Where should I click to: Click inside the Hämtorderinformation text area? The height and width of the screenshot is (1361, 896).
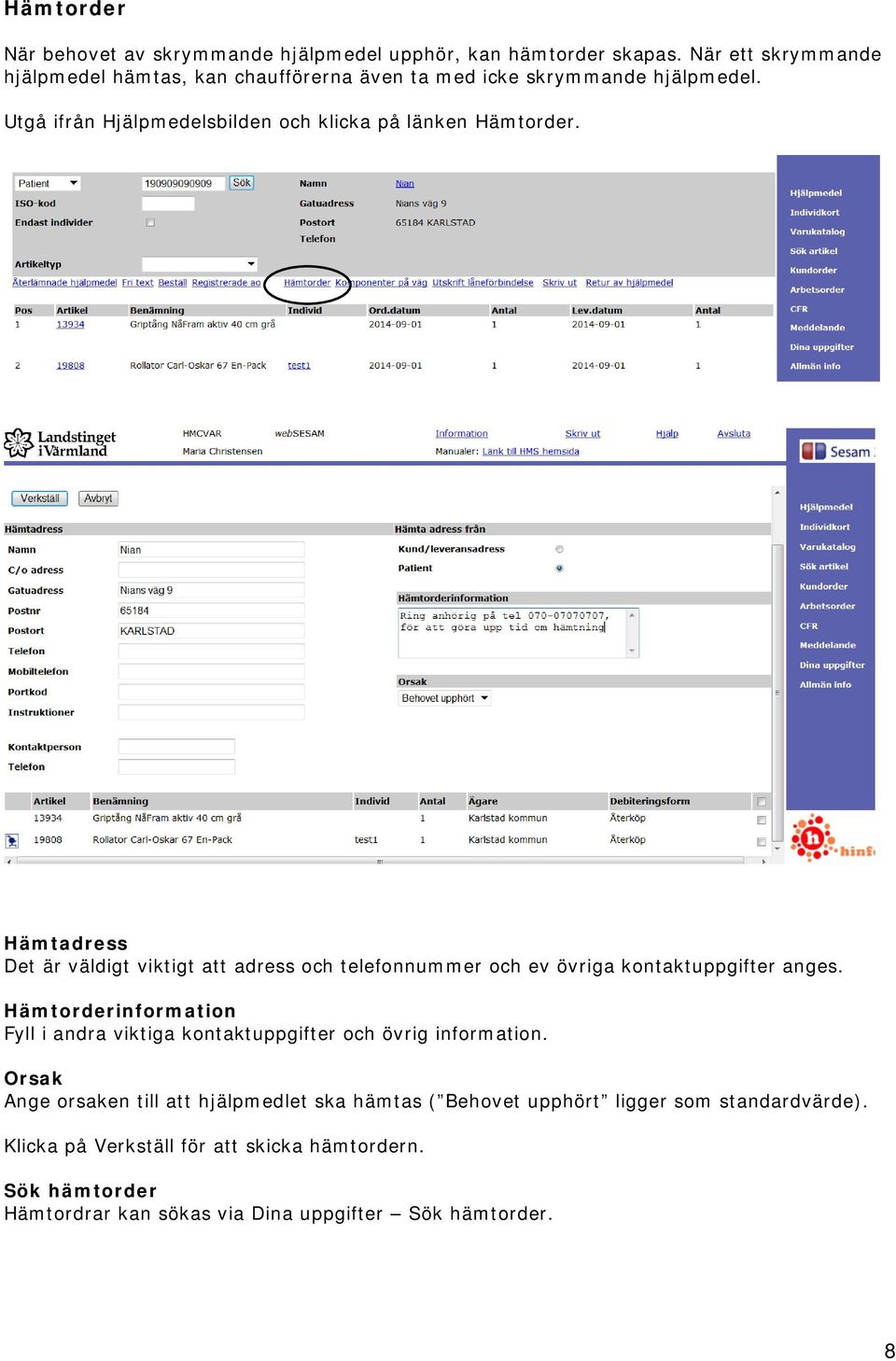pyautogui.click(x=512, y=633)
